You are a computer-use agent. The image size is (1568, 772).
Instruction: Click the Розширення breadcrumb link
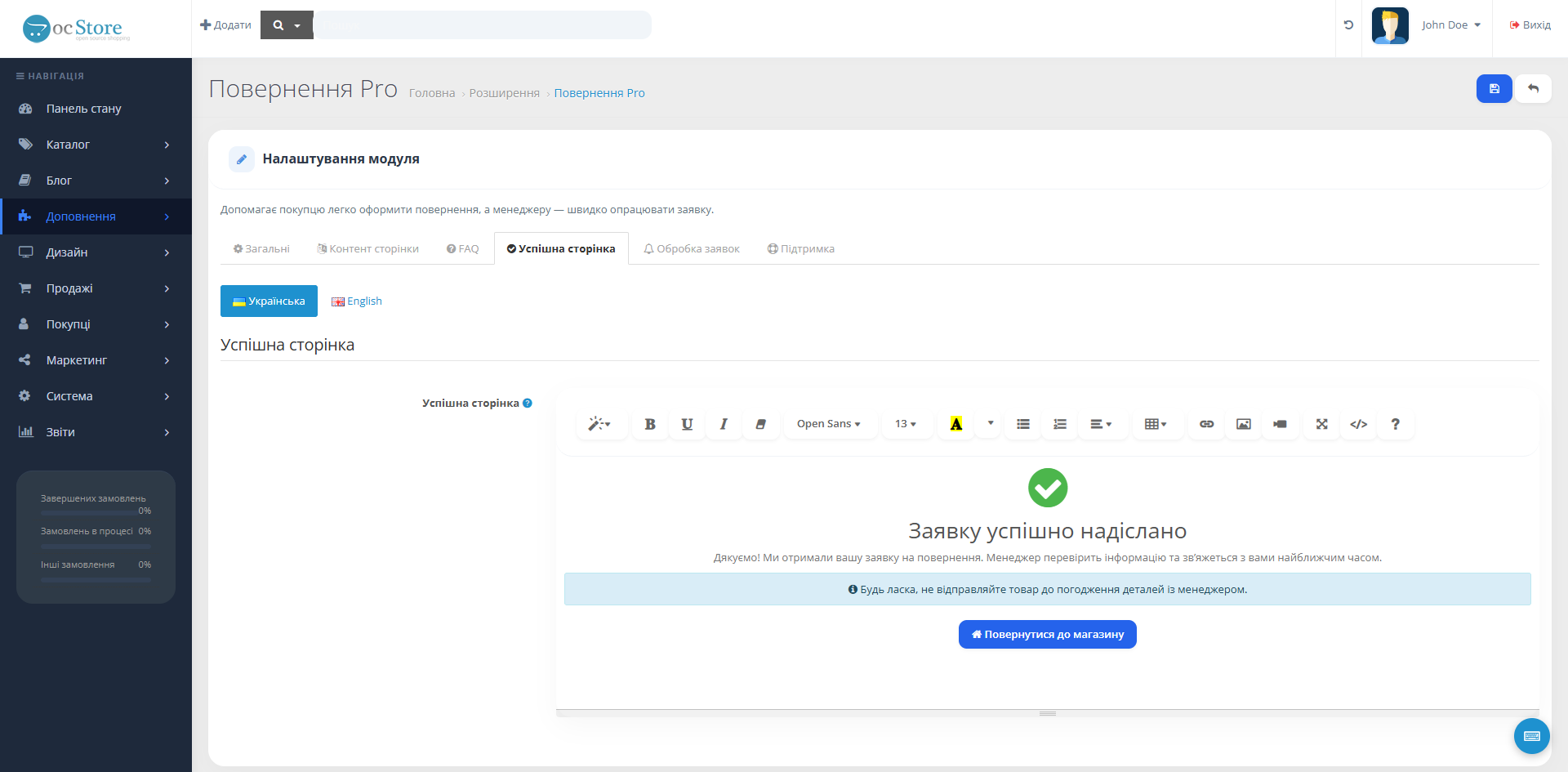coord(504,93)
